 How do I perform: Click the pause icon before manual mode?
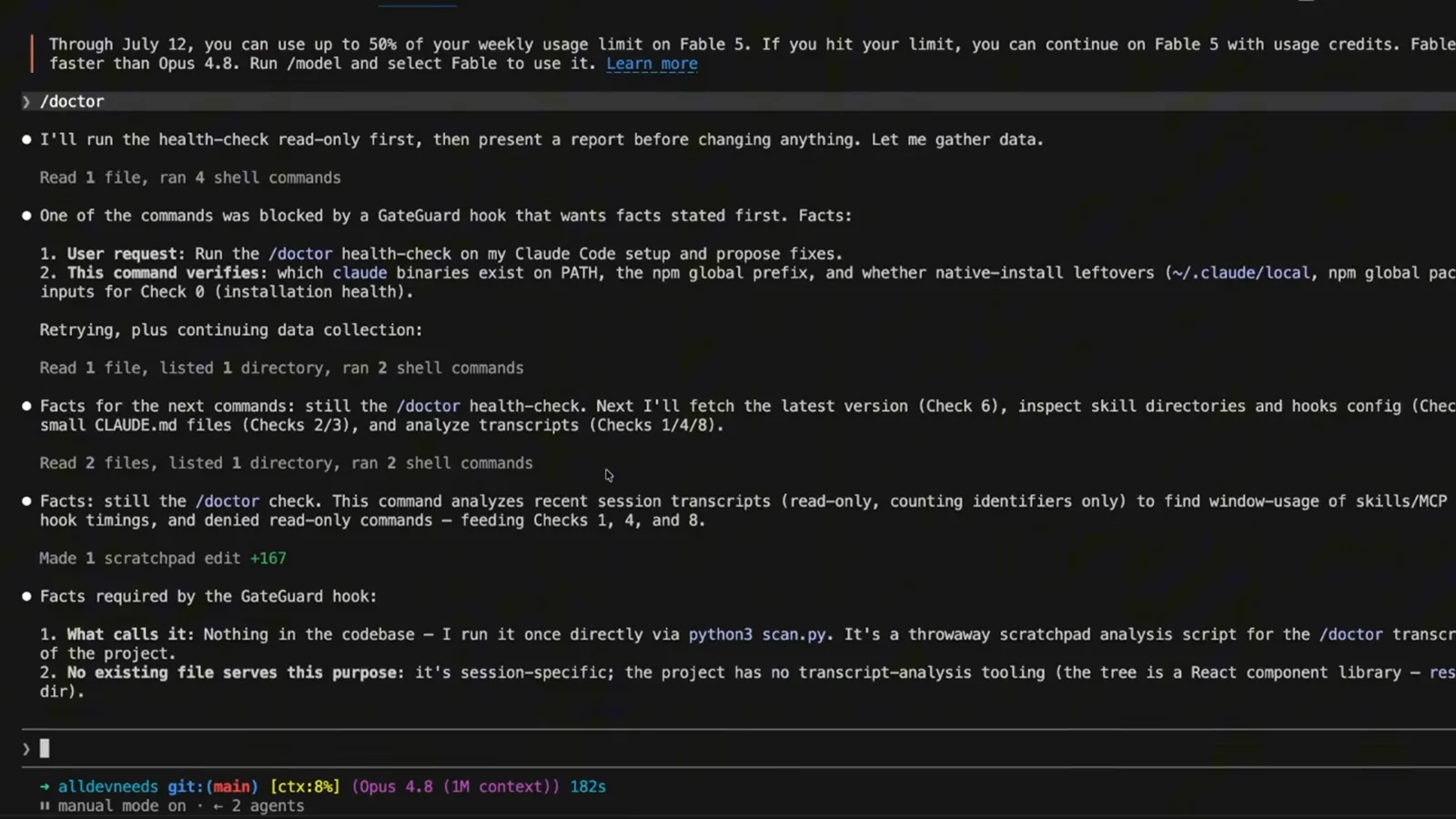click(x=45, y=806)
